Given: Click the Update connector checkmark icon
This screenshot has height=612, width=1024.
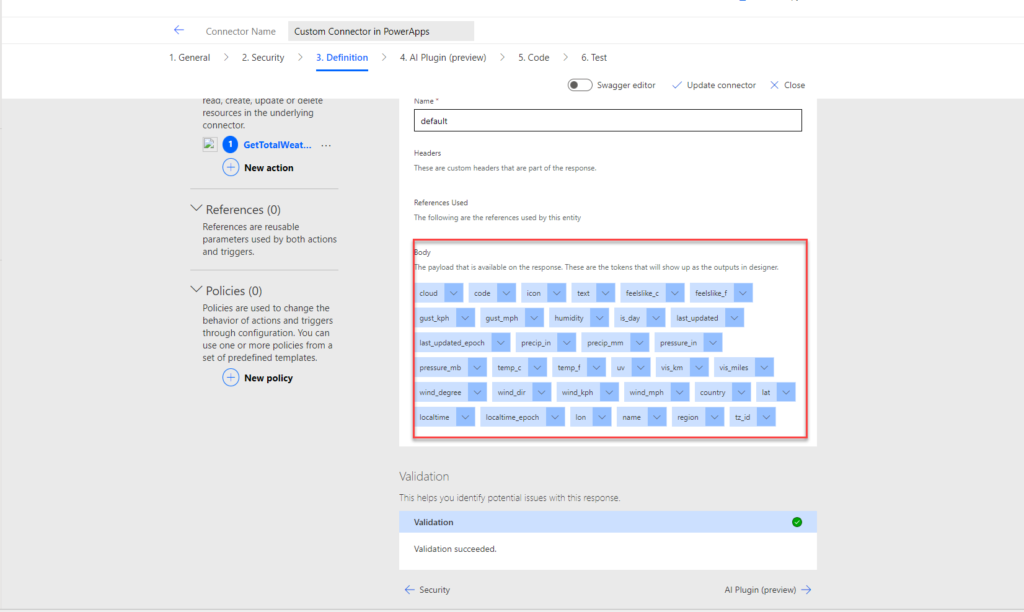Looking at the screenshot, I should click(x=677, y=85).
